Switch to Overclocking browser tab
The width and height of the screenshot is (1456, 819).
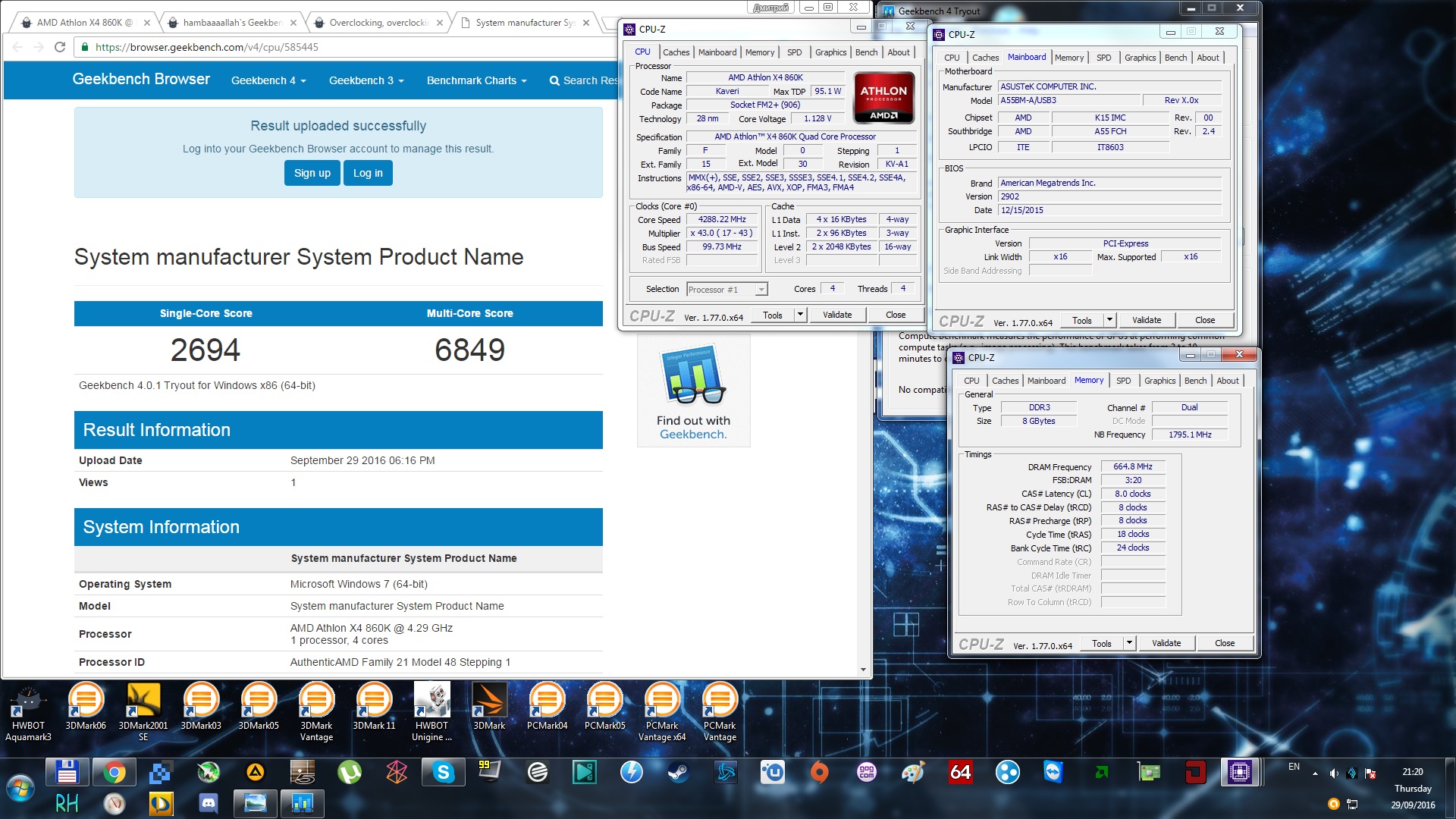coord(378,23)
